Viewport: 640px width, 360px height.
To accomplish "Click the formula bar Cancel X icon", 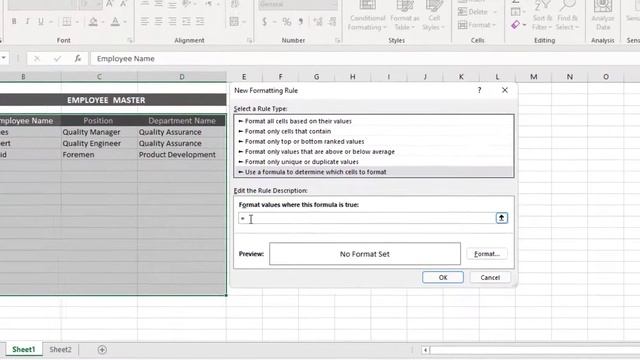I will pos(37,59).
